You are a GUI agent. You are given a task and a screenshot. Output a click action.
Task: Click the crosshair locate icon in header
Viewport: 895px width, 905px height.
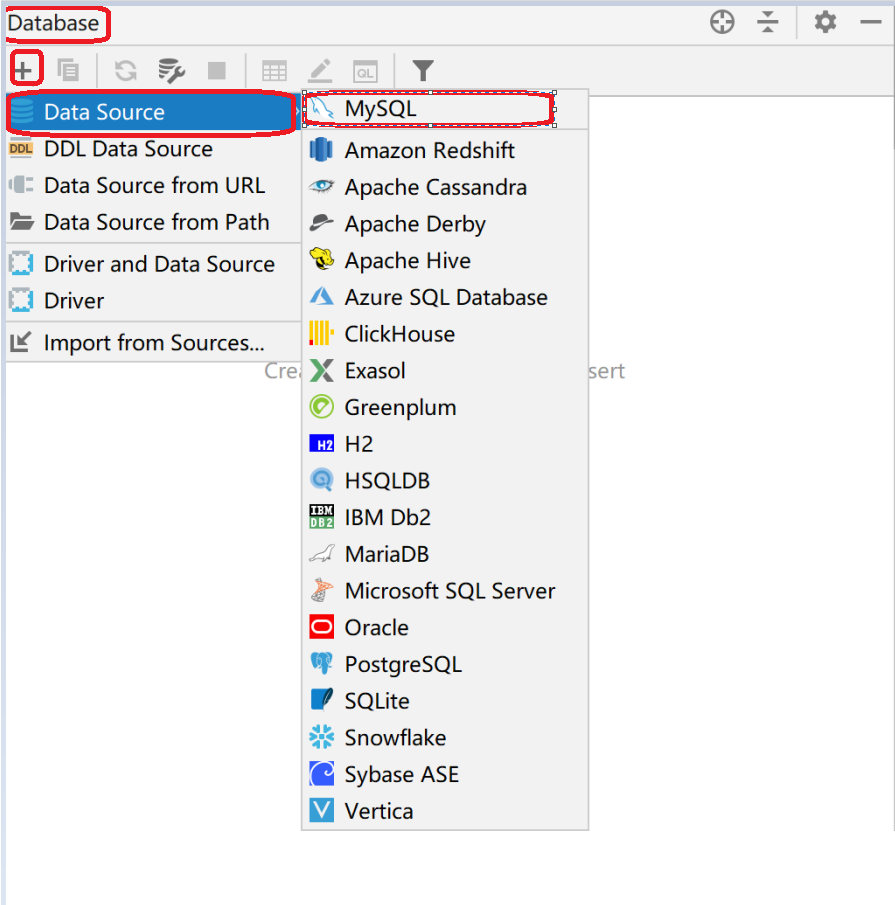tap(722, 23)
